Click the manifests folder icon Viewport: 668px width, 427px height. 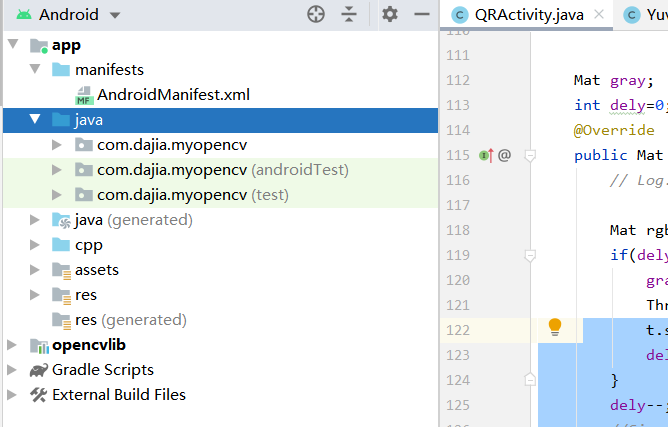click(61, 69)
